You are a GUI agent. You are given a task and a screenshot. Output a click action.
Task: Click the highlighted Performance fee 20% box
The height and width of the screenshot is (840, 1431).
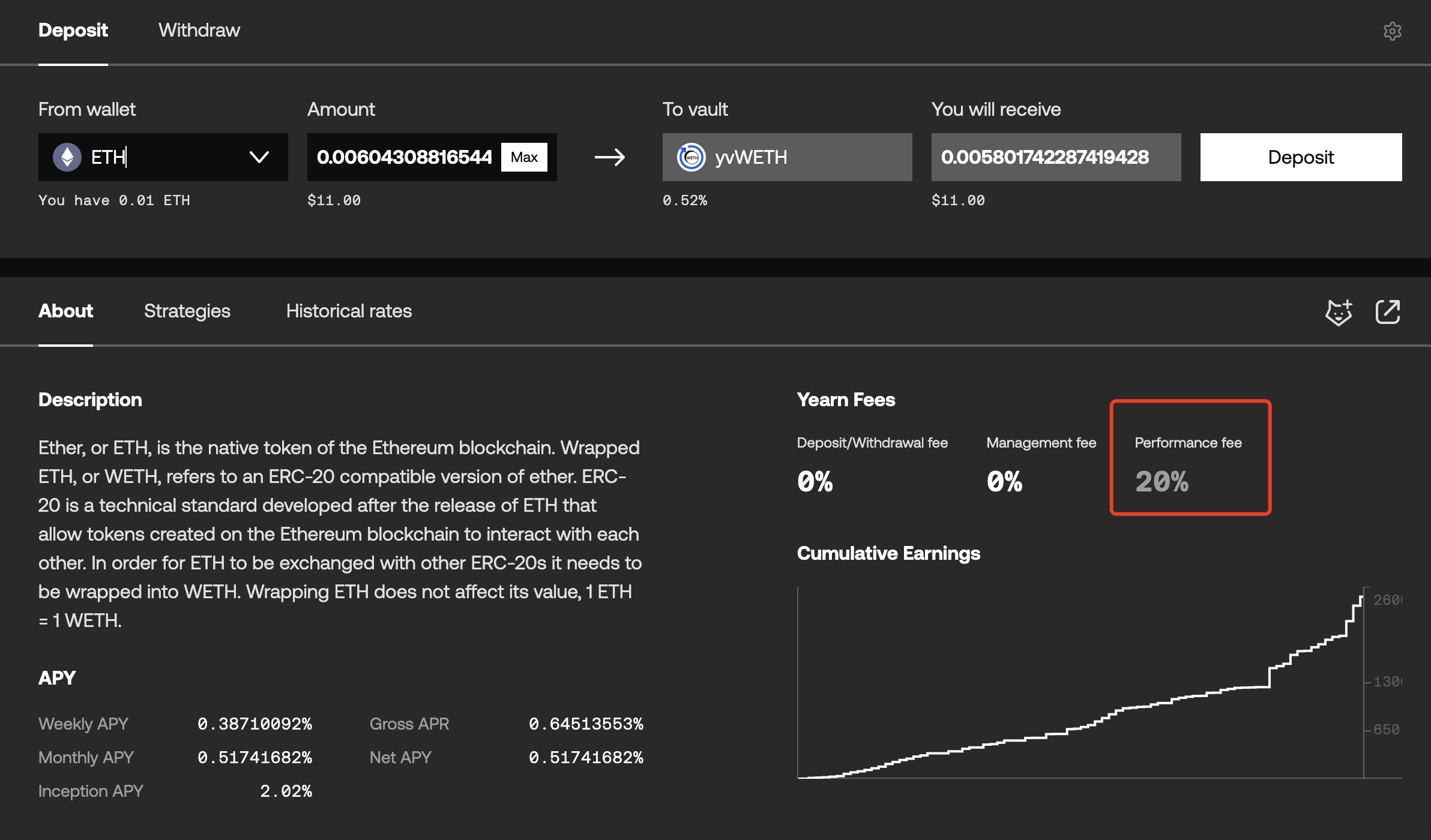(1190, 457)
